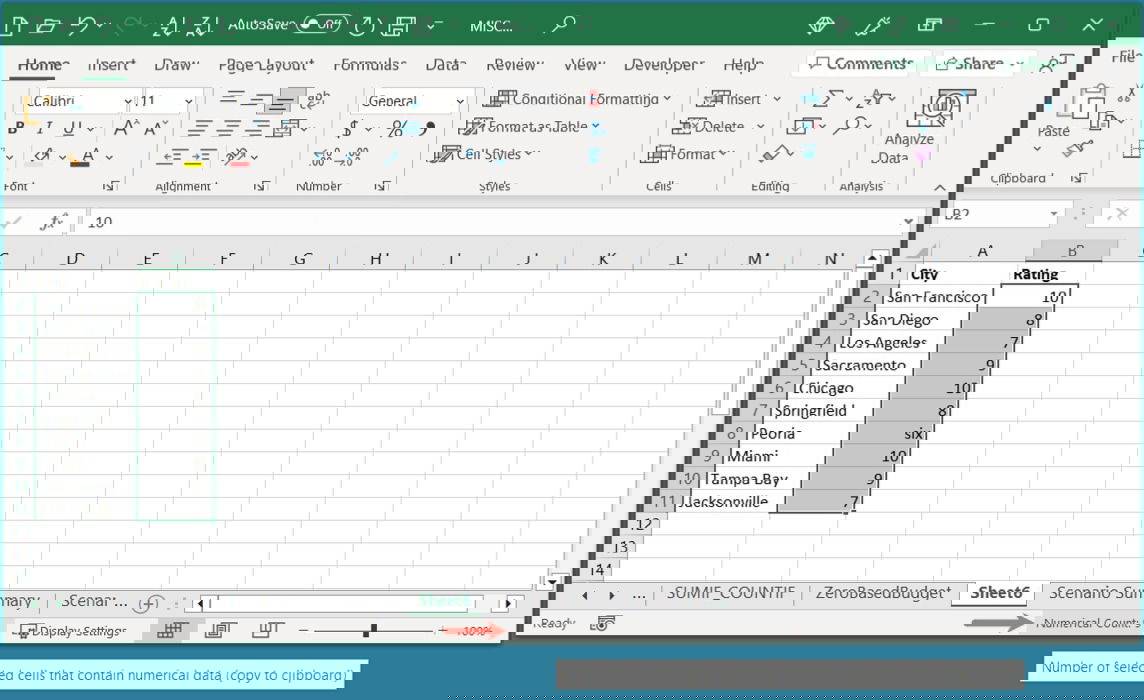Apply Percent Style number format
The height and width of the screenshot is (700, 1144).
[x=396, y=129]
